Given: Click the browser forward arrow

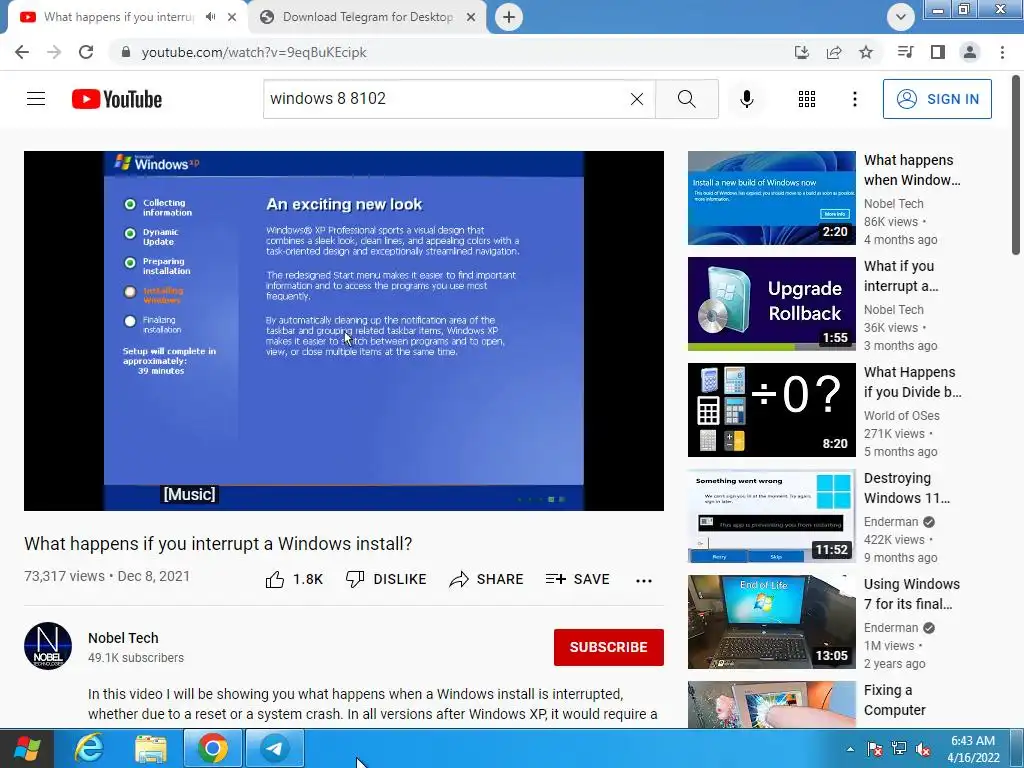Looking at the screenshot, I should [54, 52].
